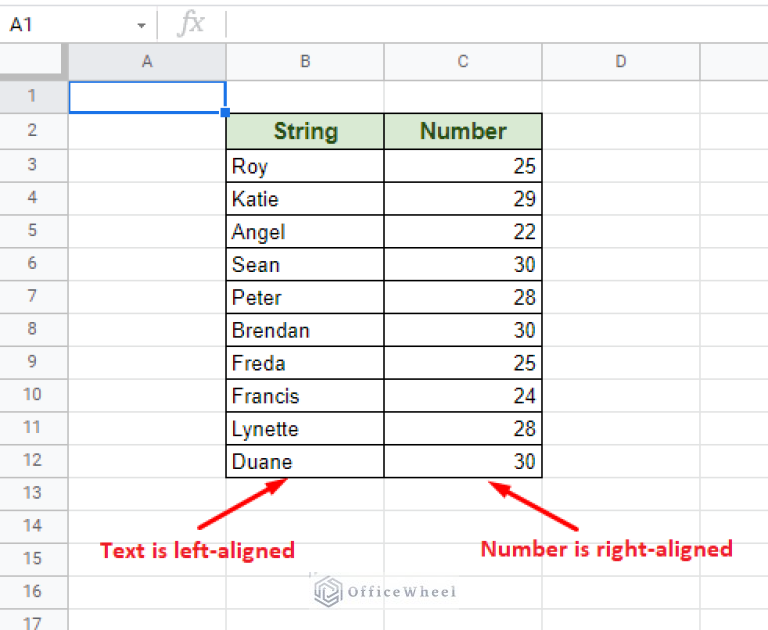The height and width of the screenshot is (630, 768).
Task: Select column B header
Action: pyautogui.click(x=305, y=62)
